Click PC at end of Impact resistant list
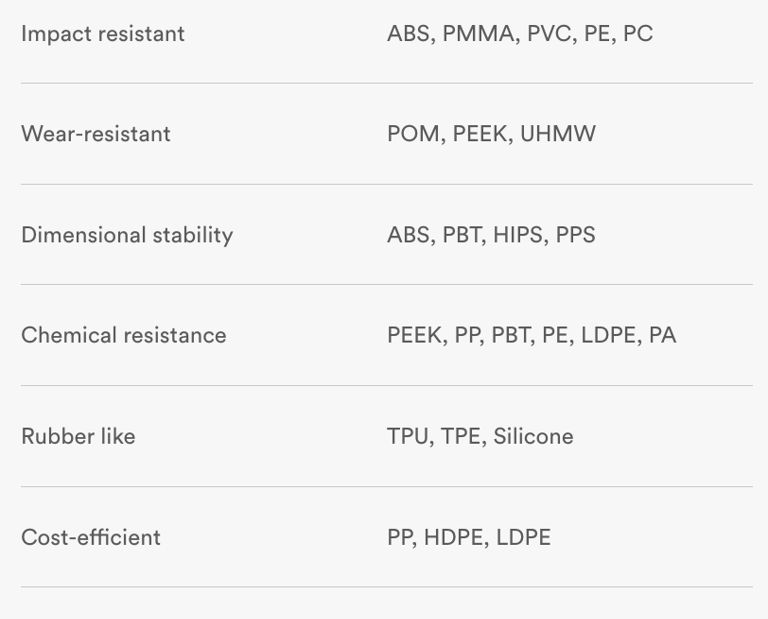Viewport: 768px width, 619px height. coord(638,34)
